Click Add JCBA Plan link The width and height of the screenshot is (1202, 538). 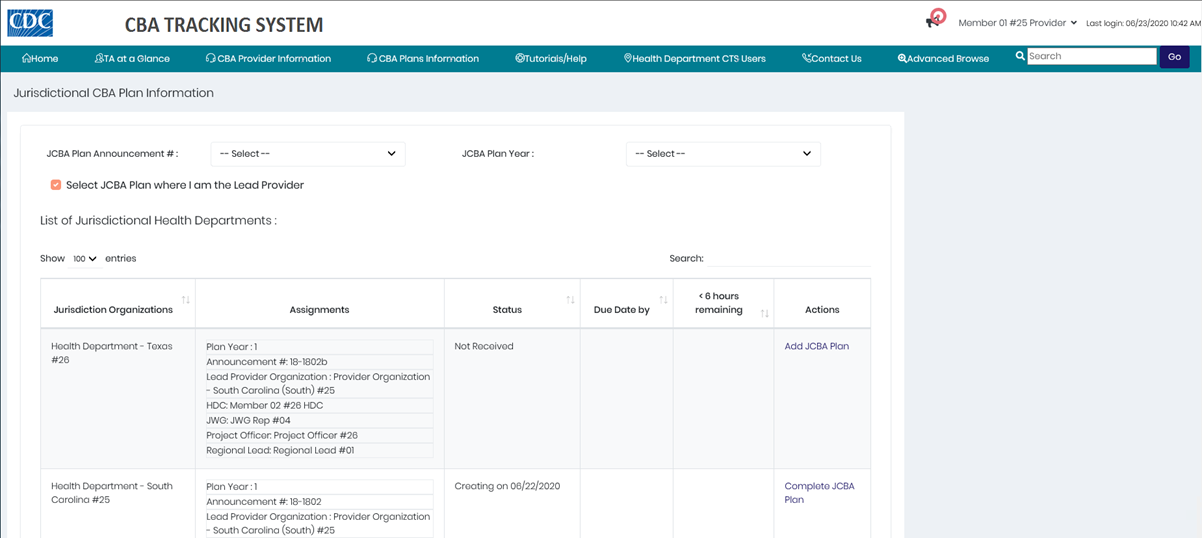tap(816, 347)
